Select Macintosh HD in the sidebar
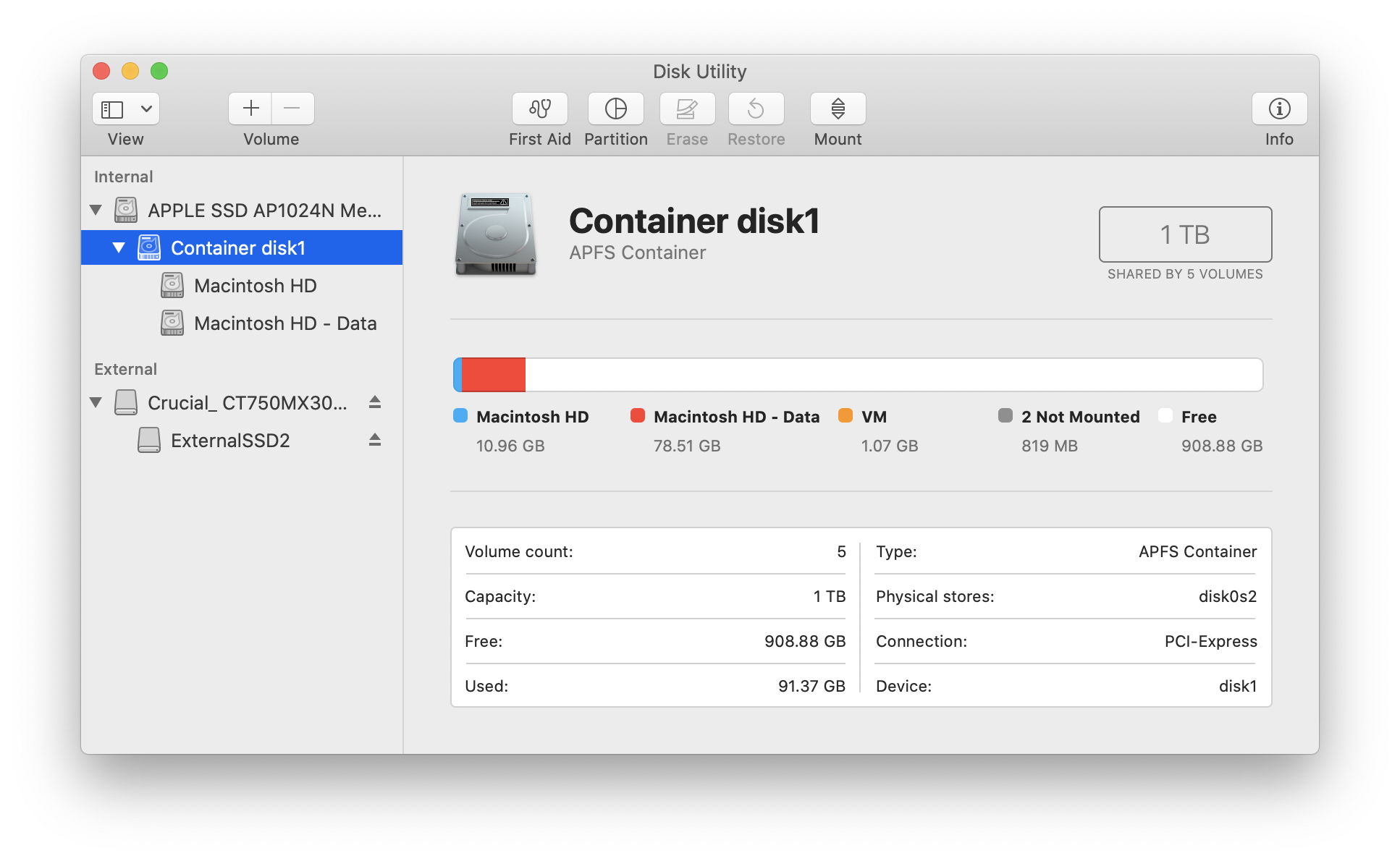 tap(255, 286)
